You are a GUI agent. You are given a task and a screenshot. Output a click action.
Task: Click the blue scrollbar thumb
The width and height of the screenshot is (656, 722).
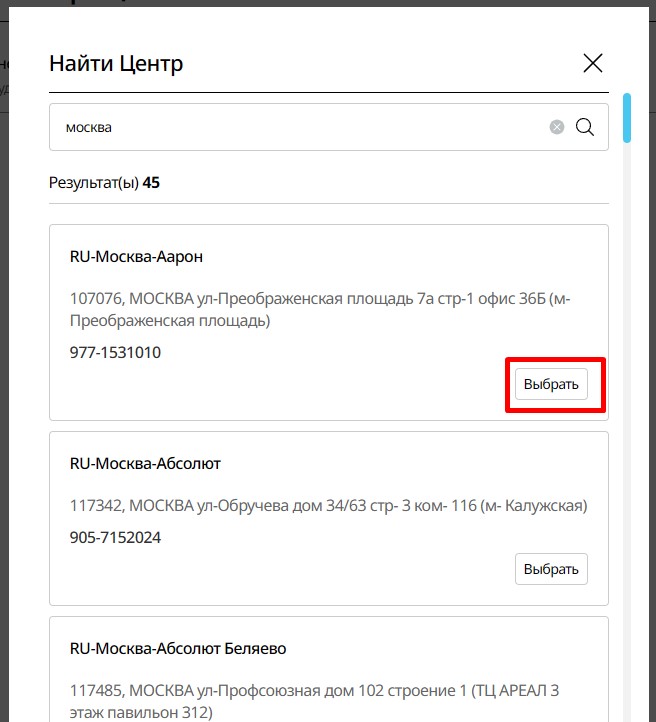(x=627, y=118)
